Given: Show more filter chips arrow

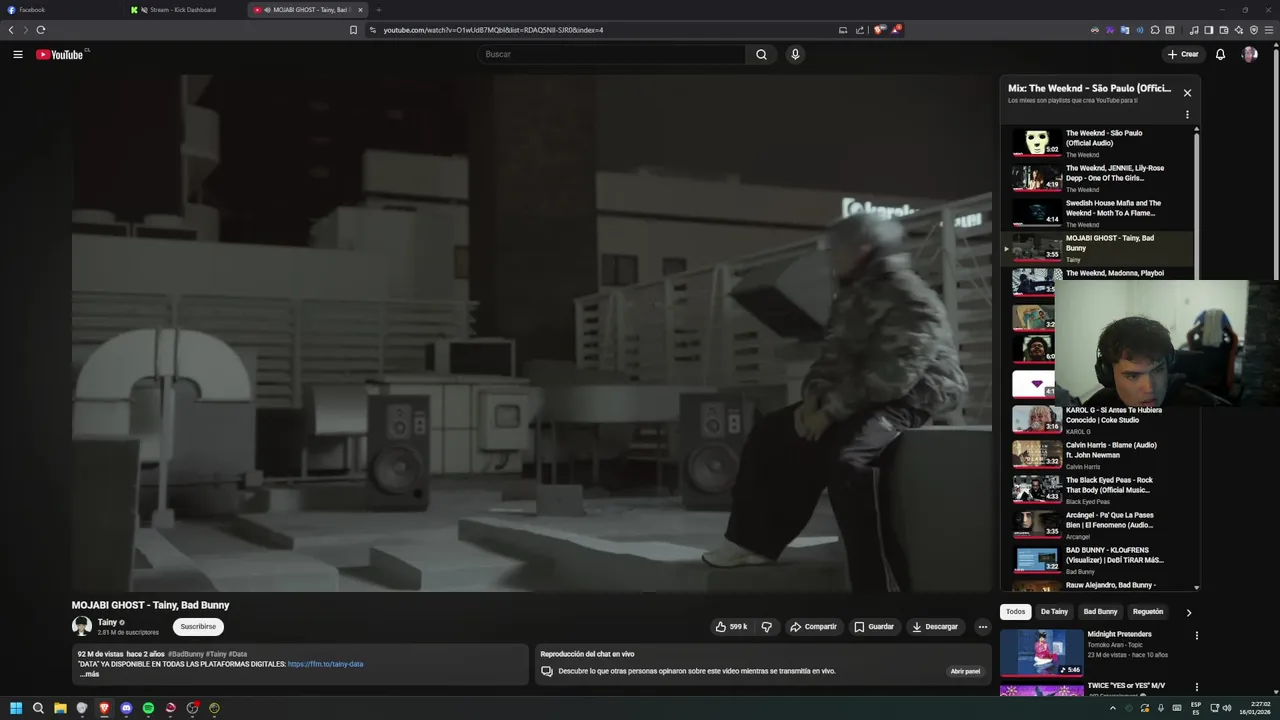Looking at the screenshot, I should pyautogui.click(x=1189, y=612).
